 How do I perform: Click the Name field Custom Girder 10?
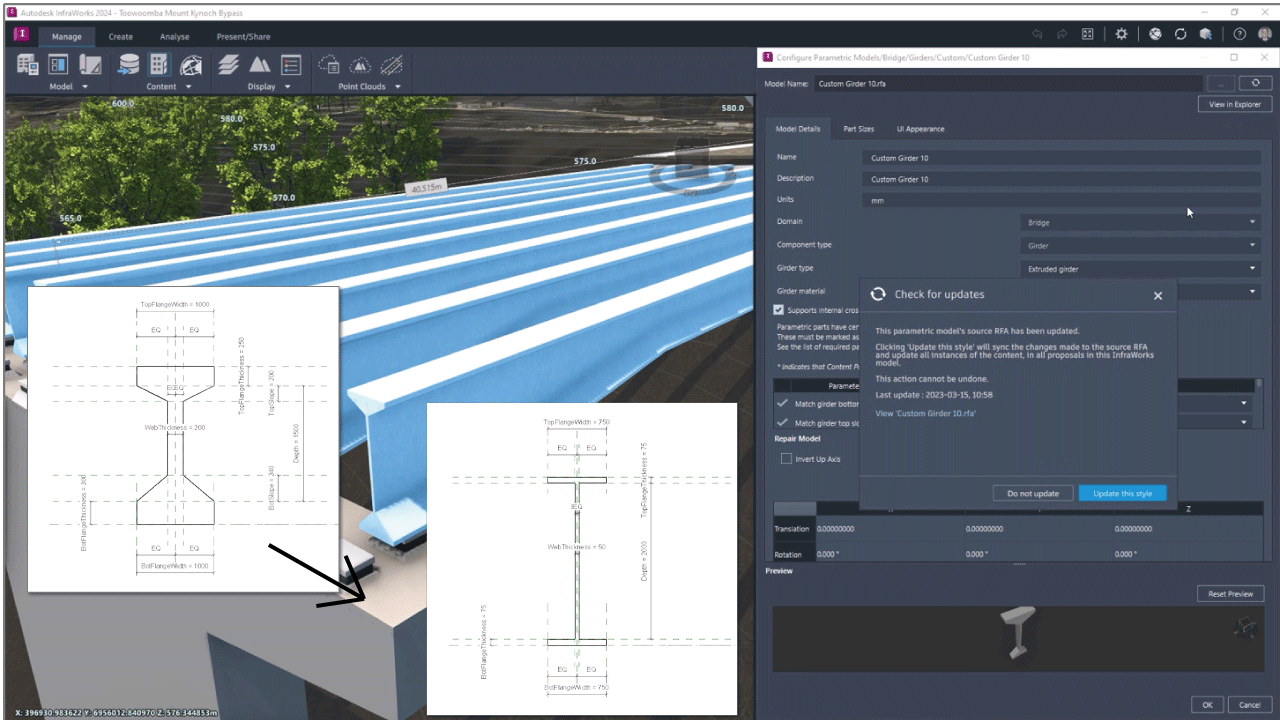coord(1061,158)
